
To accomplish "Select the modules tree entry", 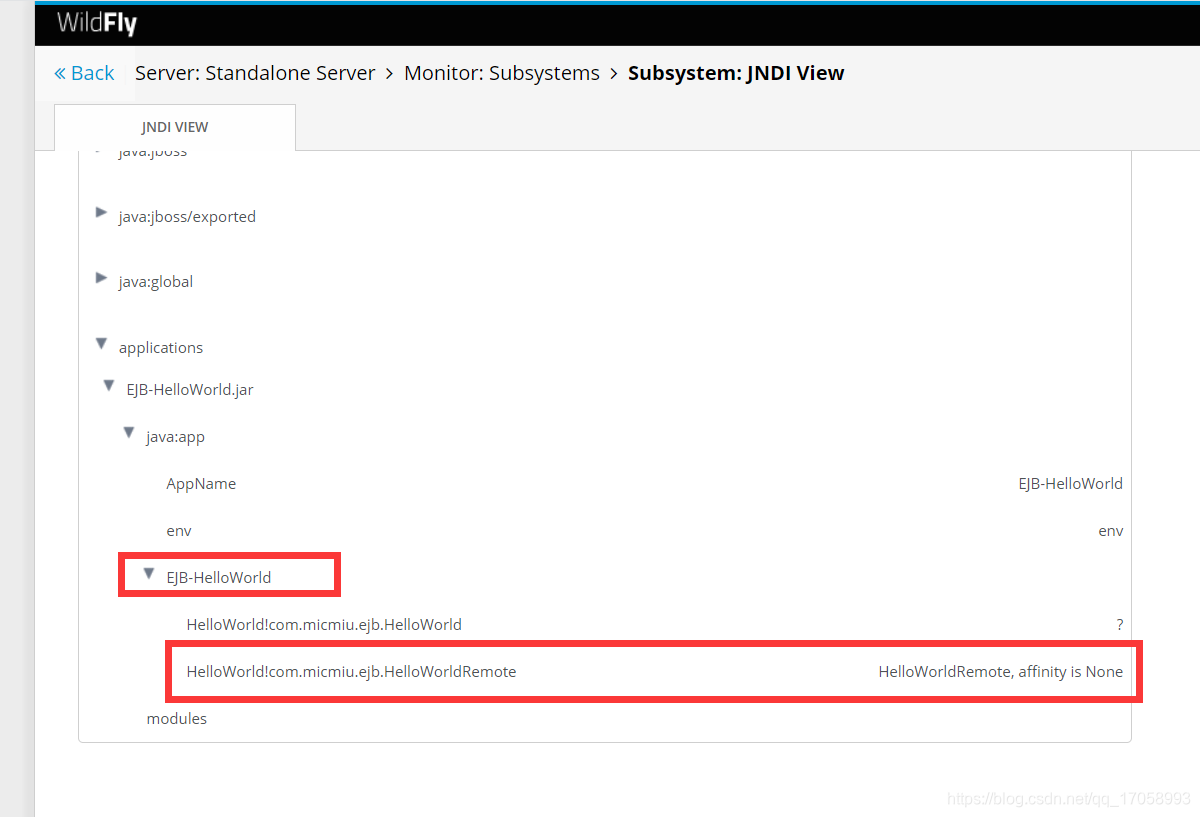I will coord(177,719).
